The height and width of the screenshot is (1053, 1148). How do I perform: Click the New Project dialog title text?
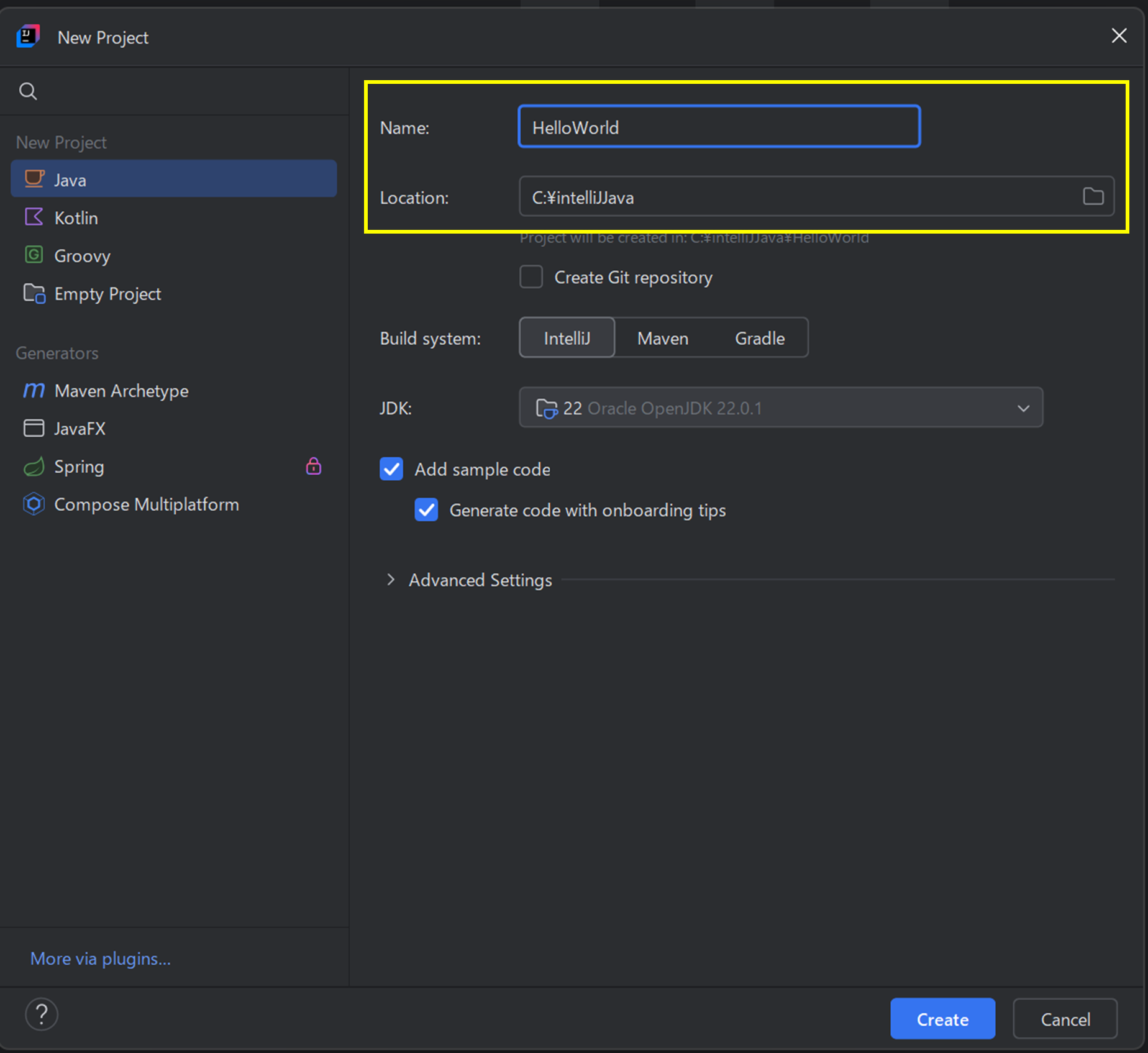(x=103, y=38)
